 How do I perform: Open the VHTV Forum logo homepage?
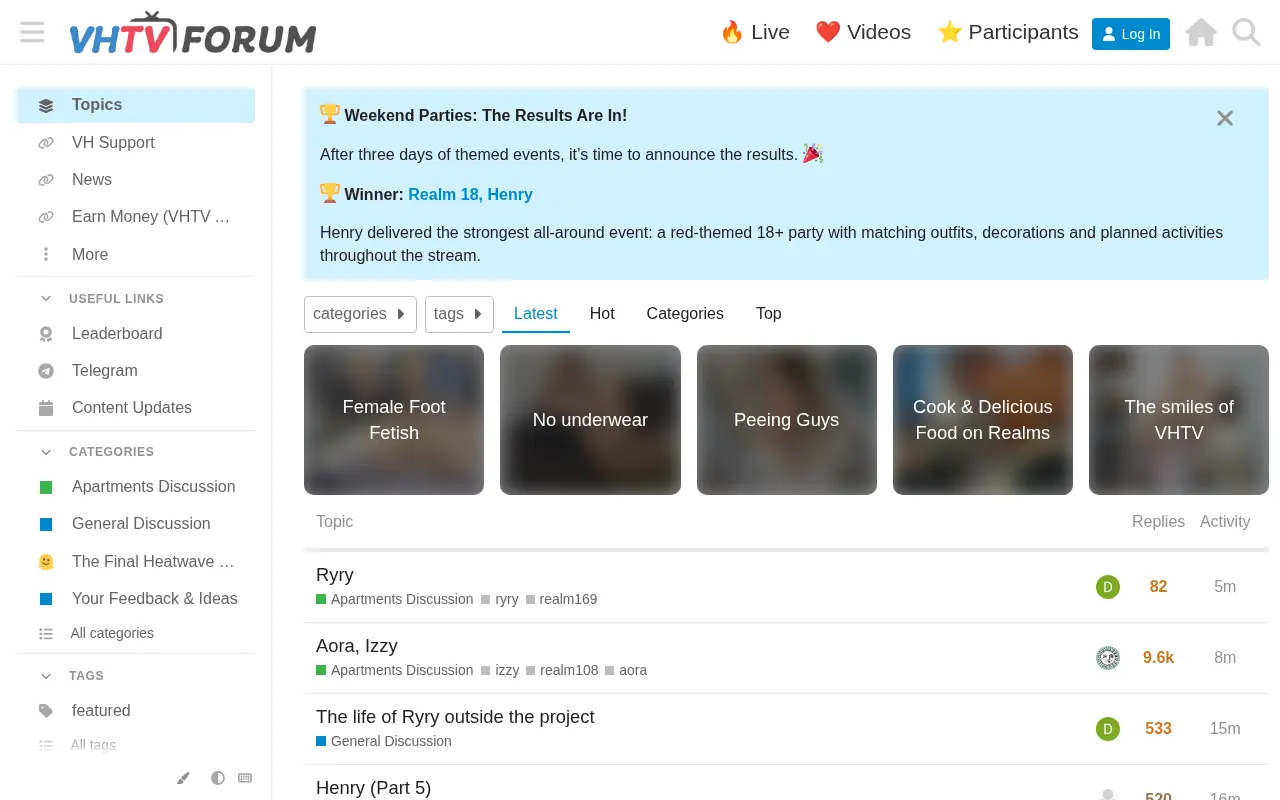coord(193,33)
